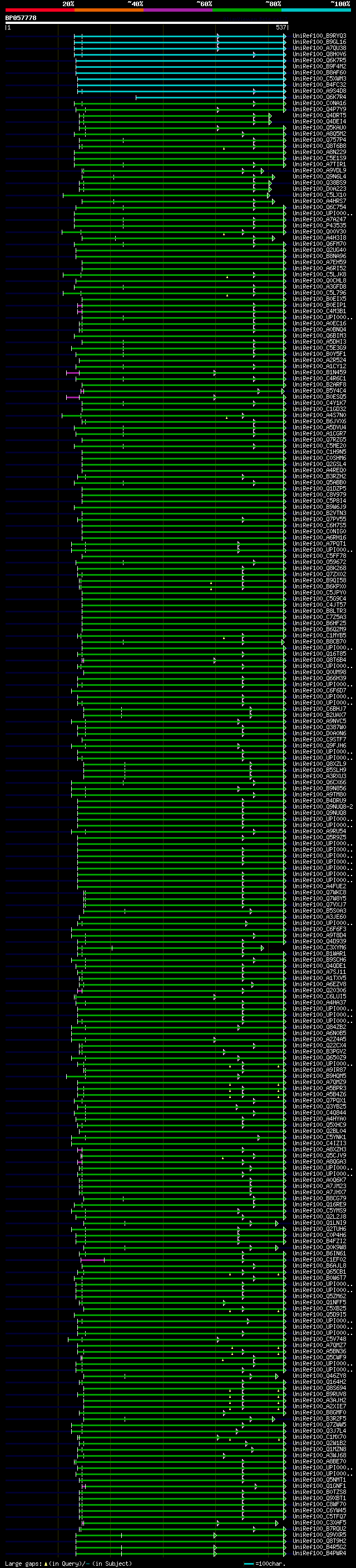Screen dimensions: 356x1568
Task: Select the UniRef100_B4FC32 label
Action: click(319, 85)
